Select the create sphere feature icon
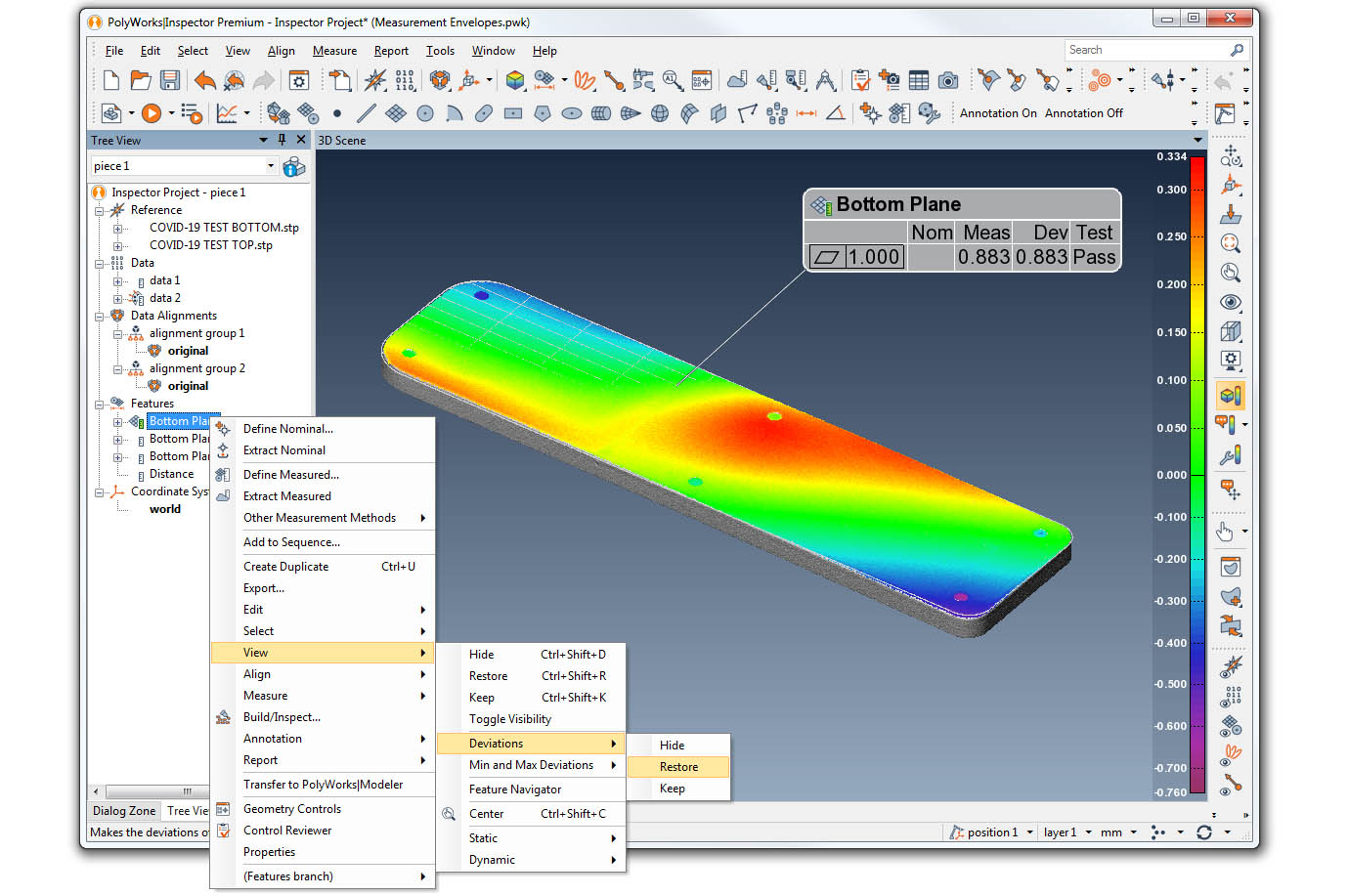This screenshot has height=896, width=1349. click(x=660, y=113)
